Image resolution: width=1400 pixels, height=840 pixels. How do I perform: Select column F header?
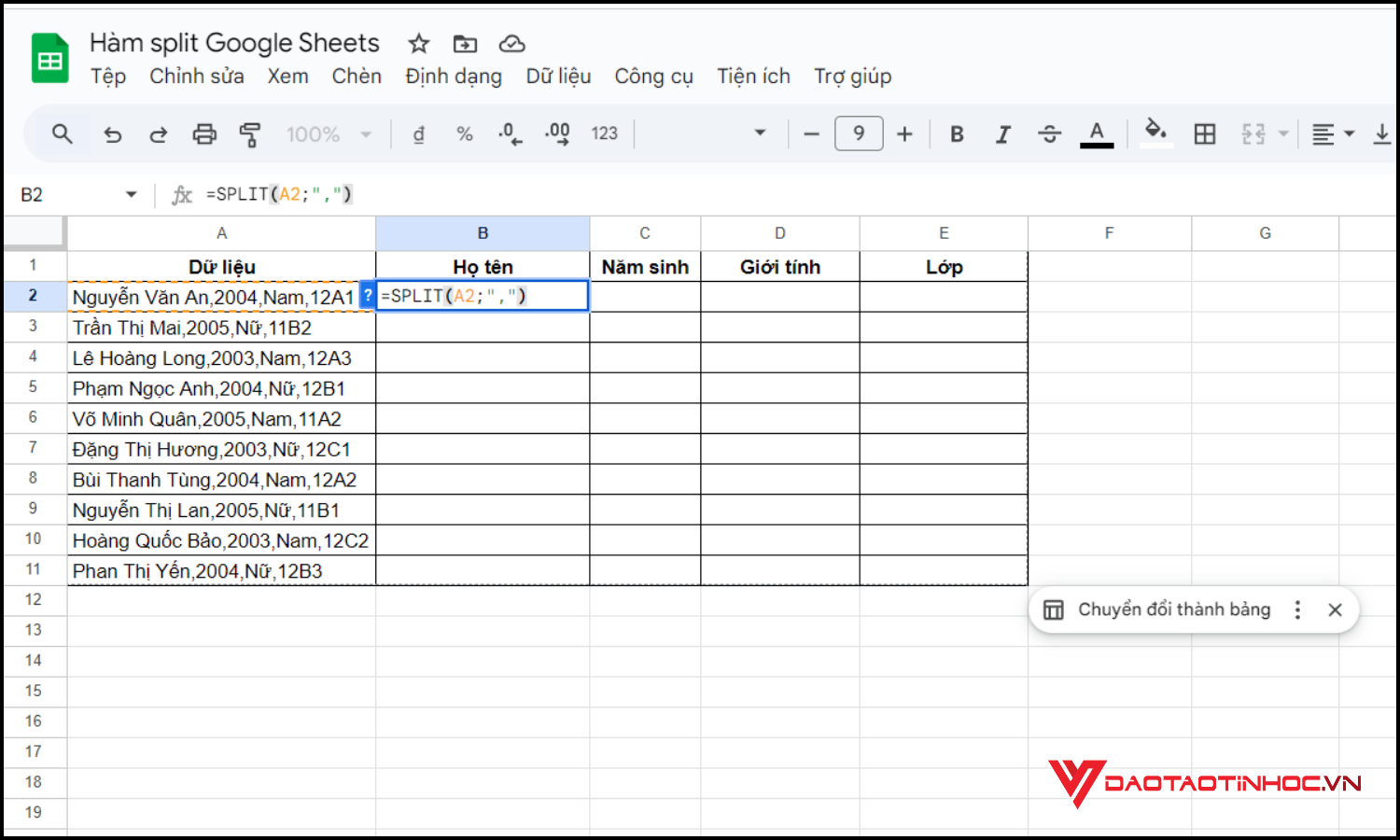click(1109, 233)
